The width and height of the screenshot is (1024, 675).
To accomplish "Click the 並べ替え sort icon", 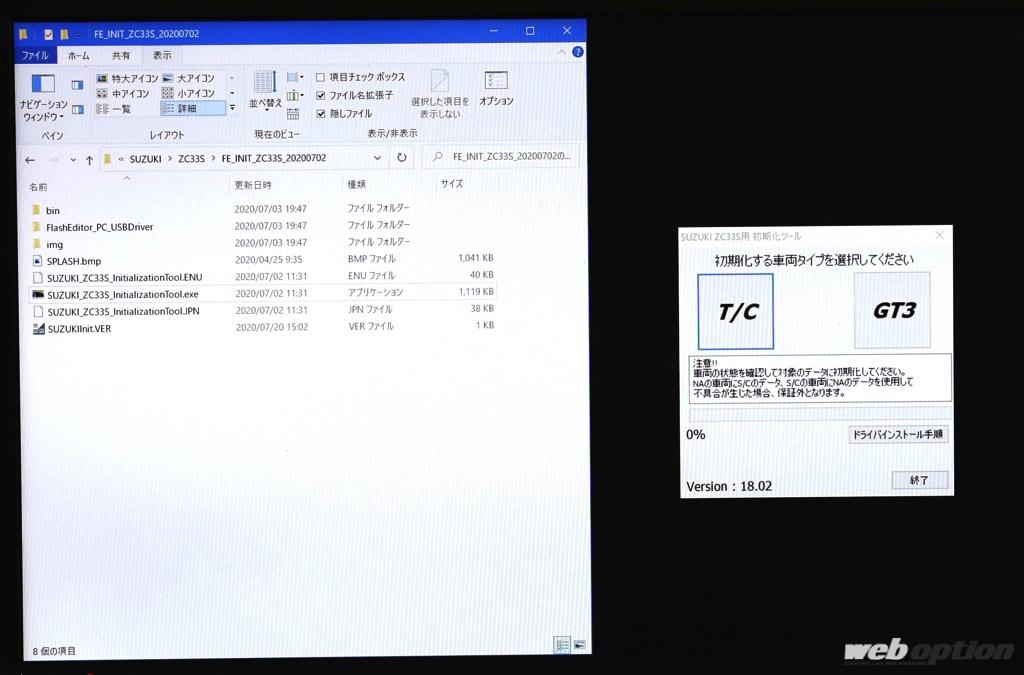I will click(265, 88).
